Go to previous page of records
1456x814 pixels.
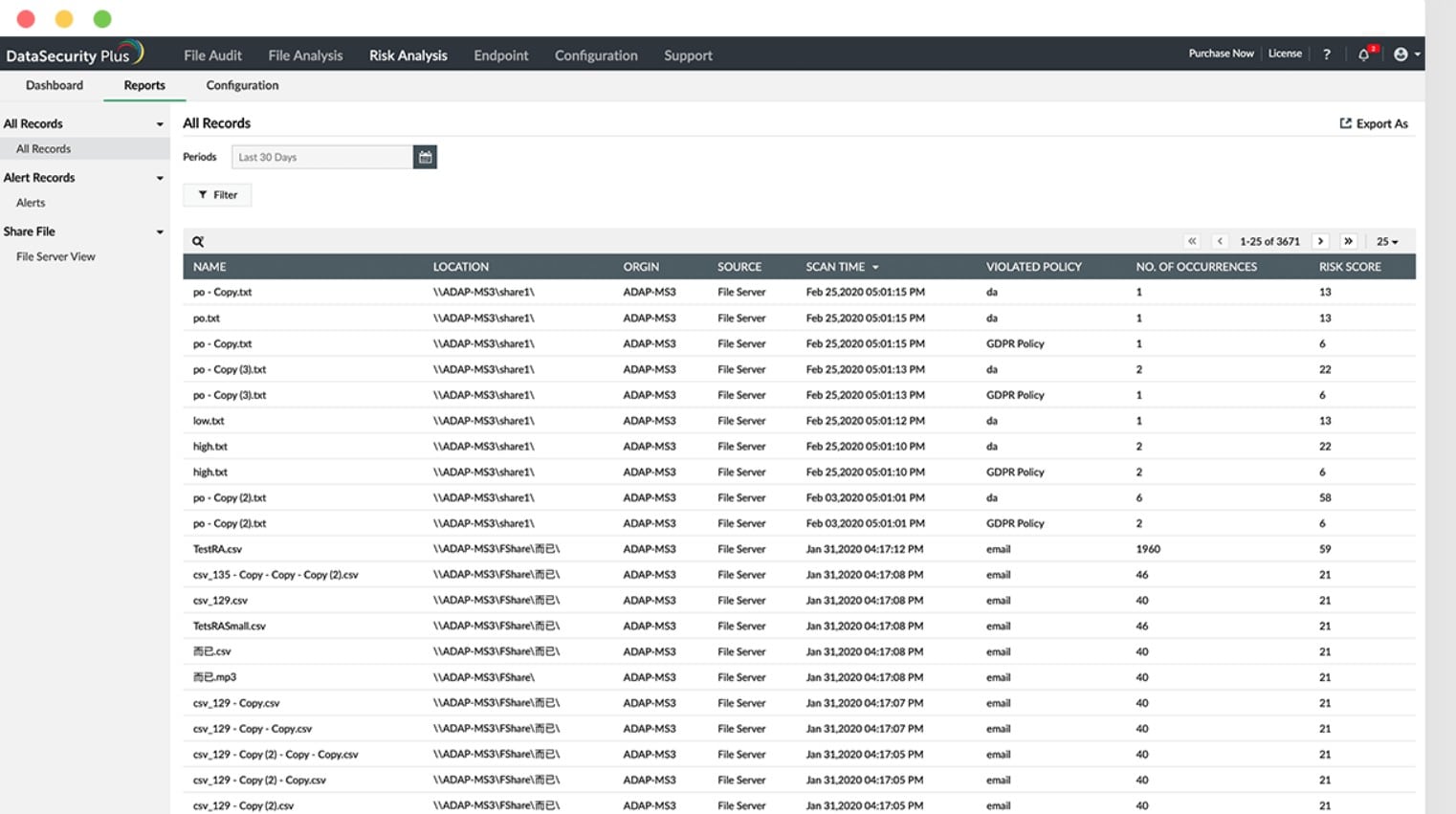(x=1220, y=241)
